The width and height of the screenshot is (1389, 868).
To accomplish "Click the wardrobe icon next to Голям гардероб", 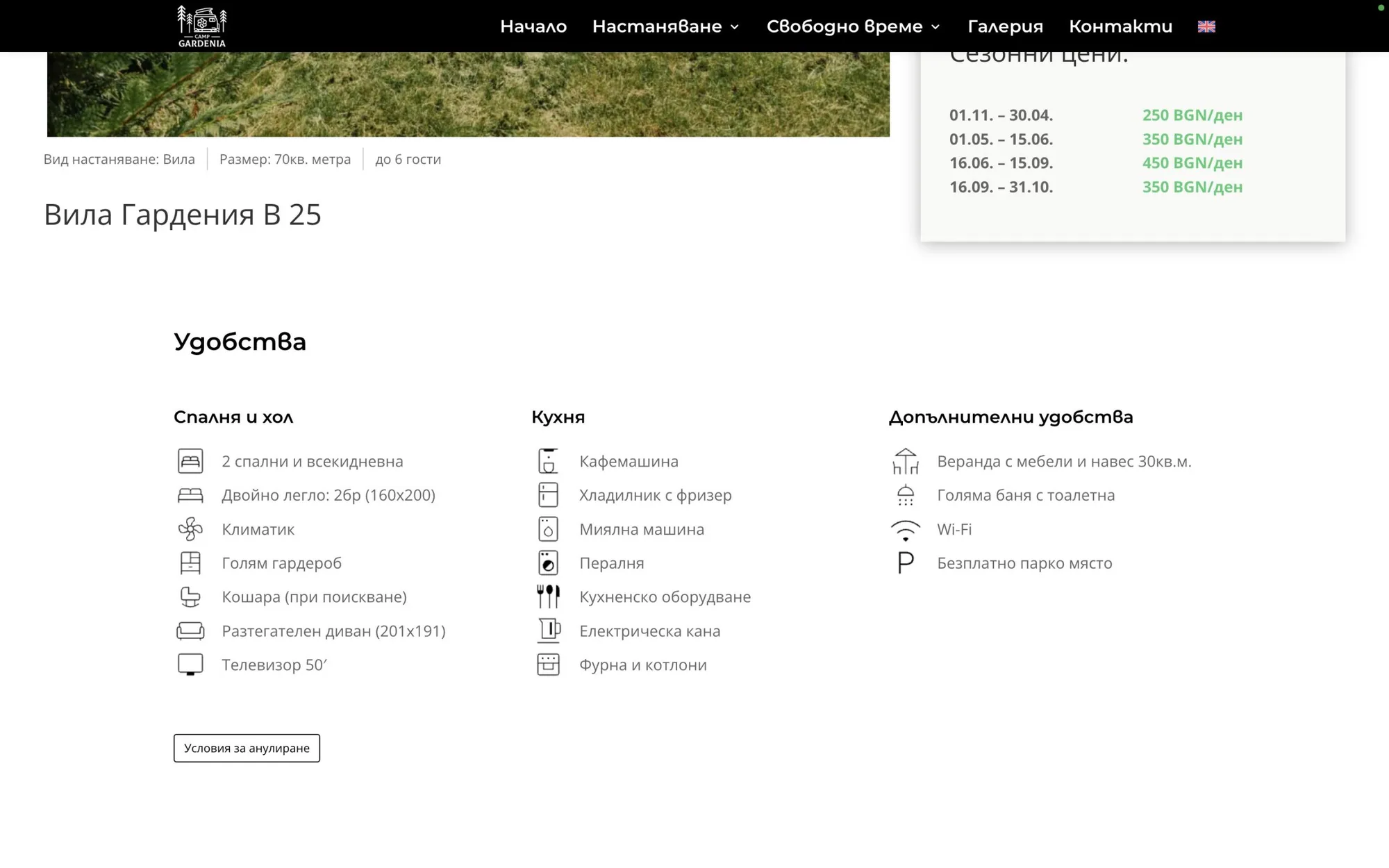I will (x=190, y=563).
